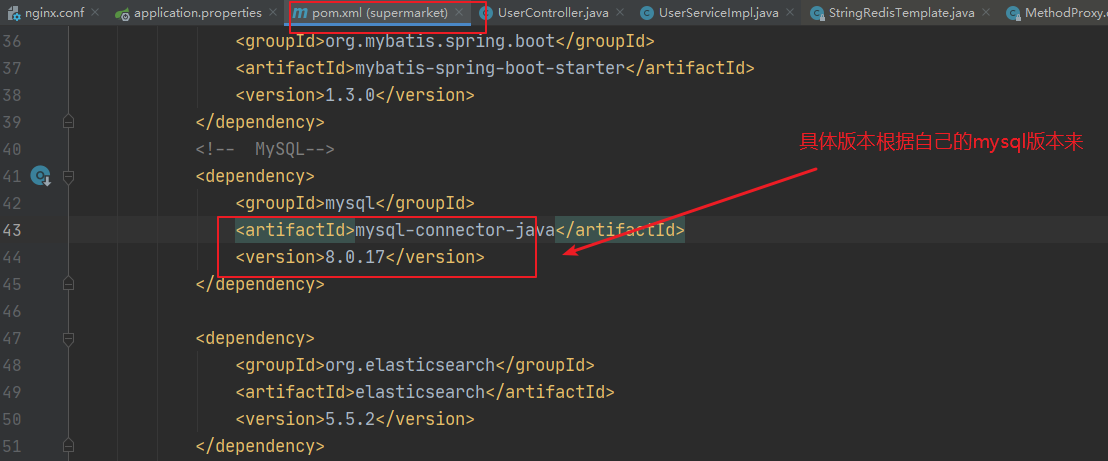The image size is (1108, 461).
Task: Click the version 1.3.0 value
Action: pyautogui.click(x=350, y=95)
